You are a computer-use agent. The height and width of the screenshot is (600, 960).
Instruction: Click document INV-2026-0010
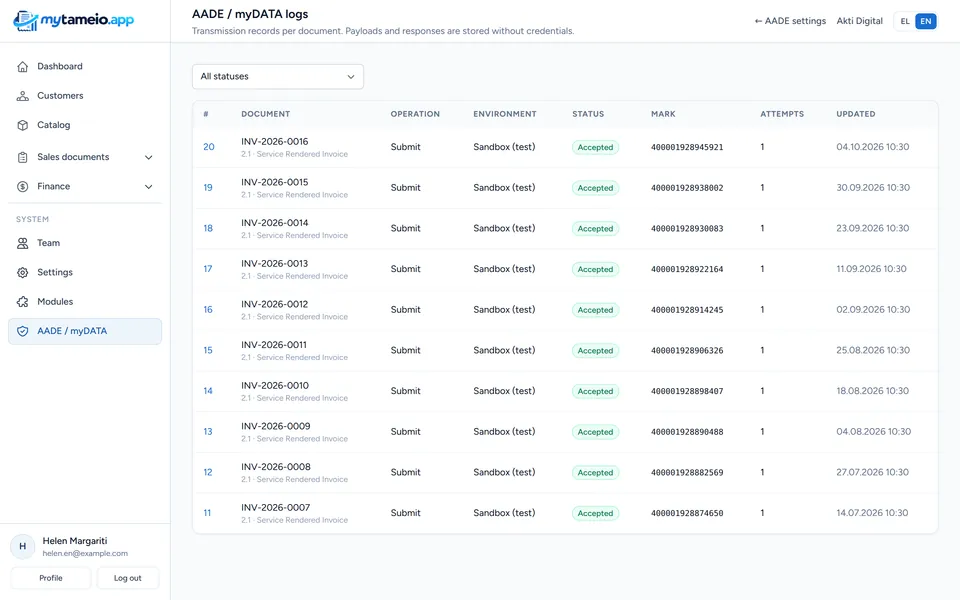coord(275,386)
